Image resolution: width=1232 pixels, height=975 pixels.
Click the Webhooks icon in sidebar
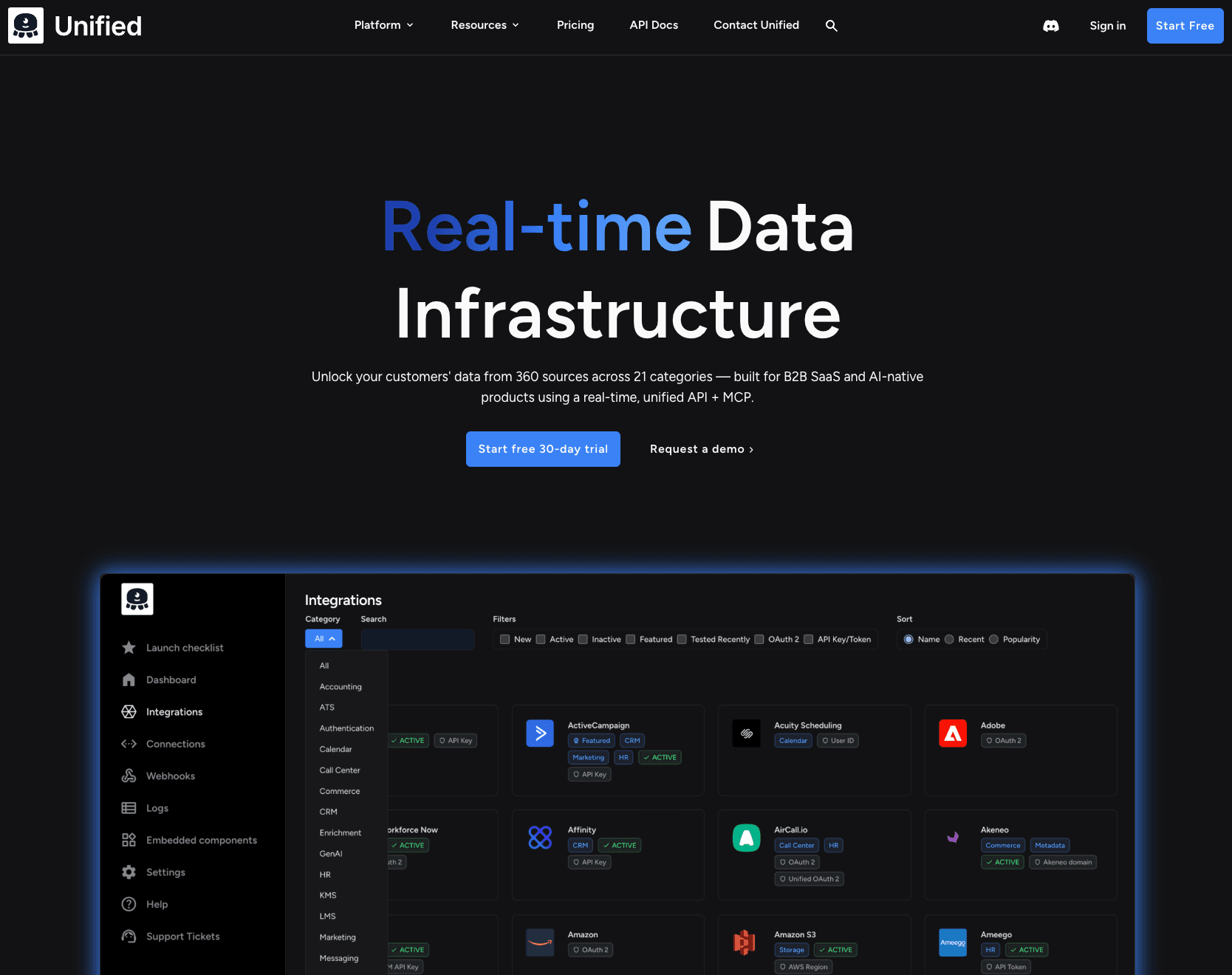129,776
